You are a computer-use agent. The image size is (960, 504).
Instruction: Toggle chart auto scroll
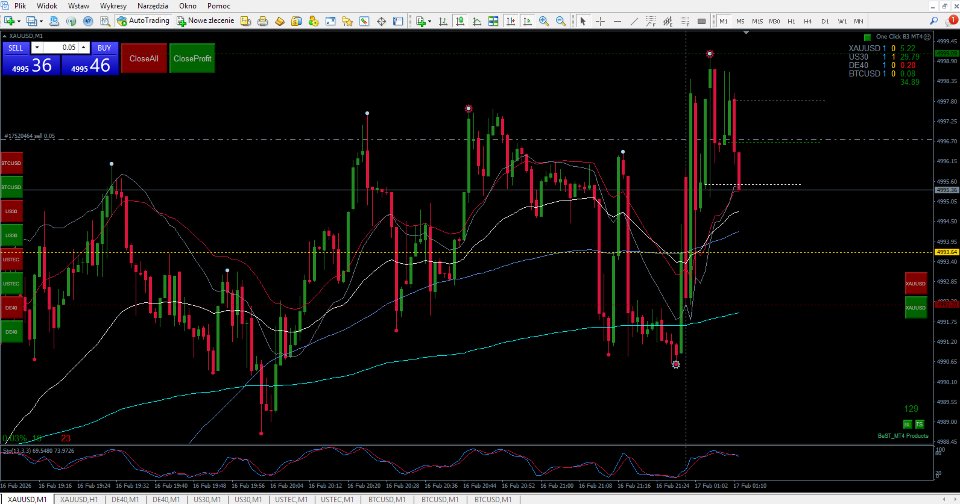pos(510,21)
